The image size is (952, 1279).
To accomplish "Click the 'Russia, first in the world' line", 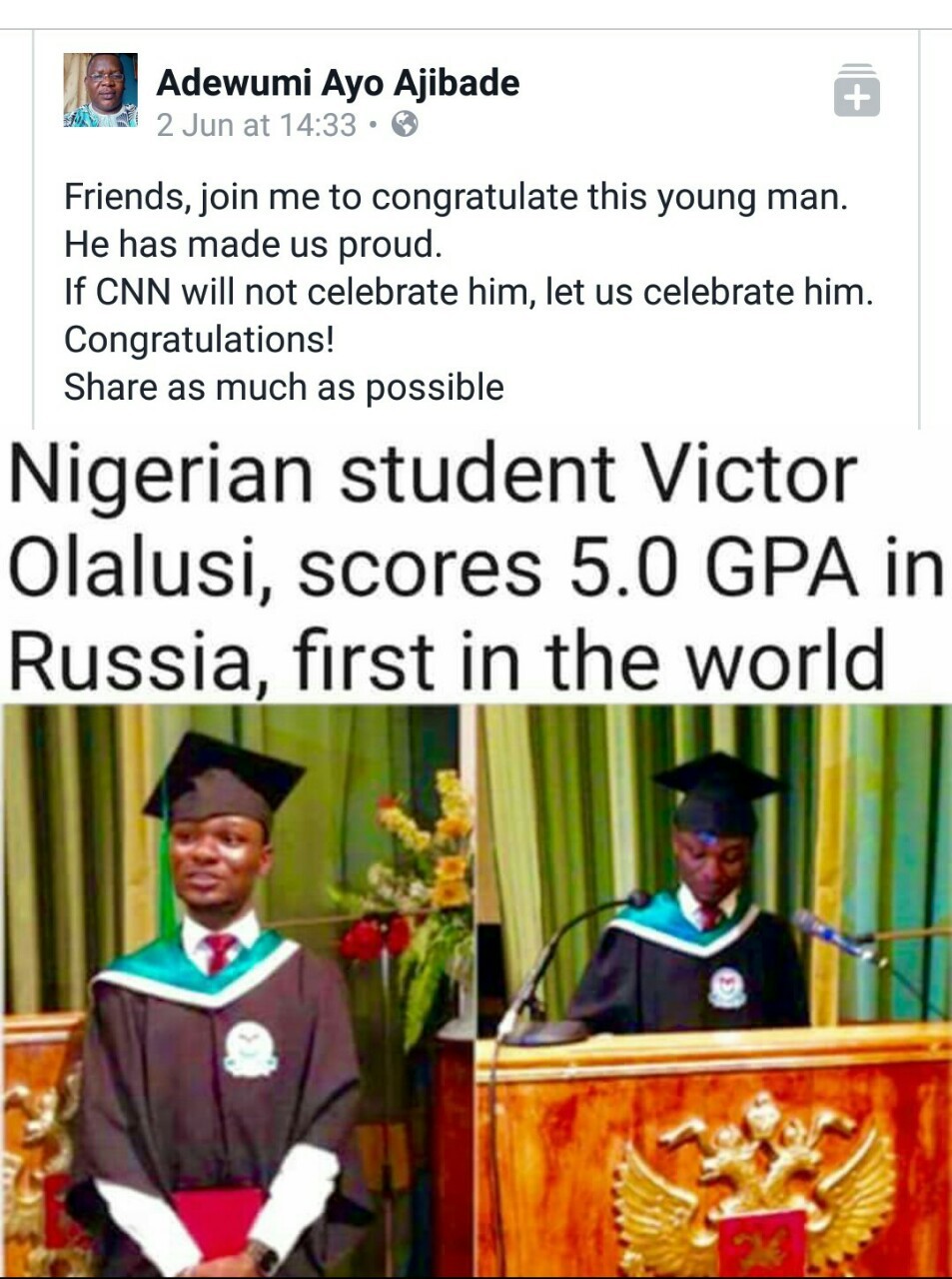I will 446,660.
